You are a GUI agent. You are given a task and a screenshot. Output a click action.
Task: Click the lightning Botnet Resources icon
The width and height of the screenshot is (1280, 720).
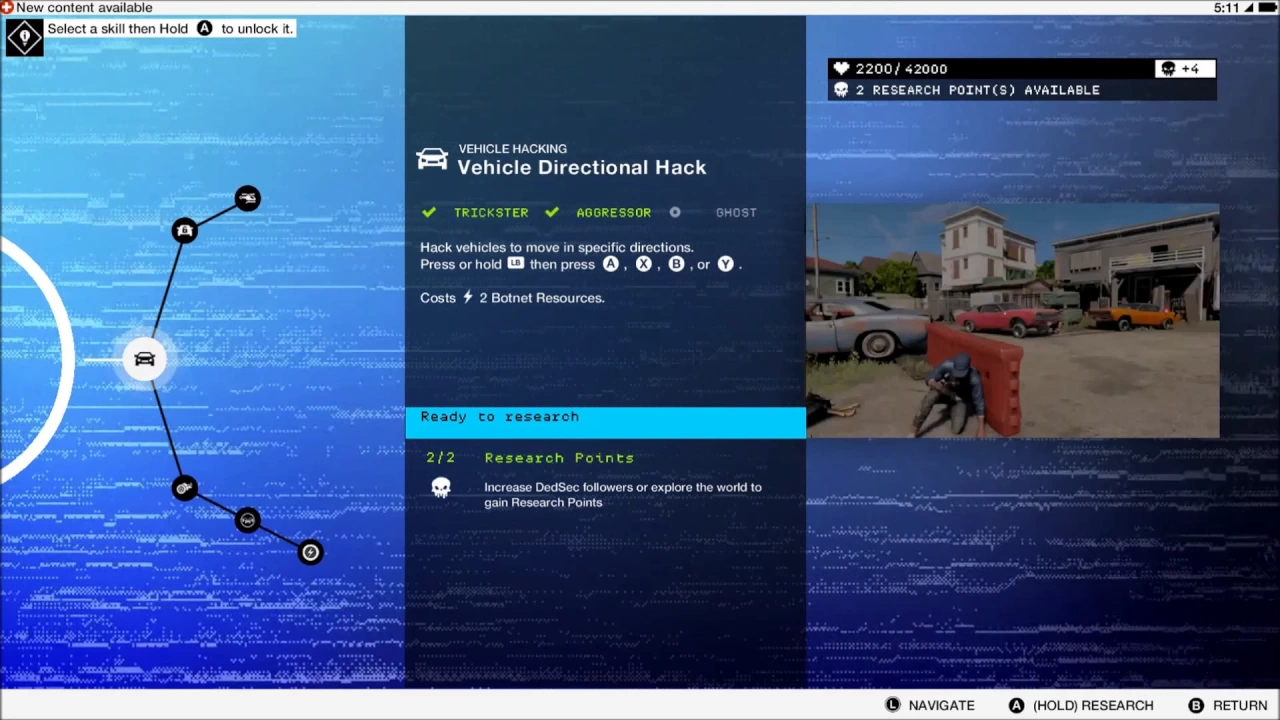(x=467, y=297)
